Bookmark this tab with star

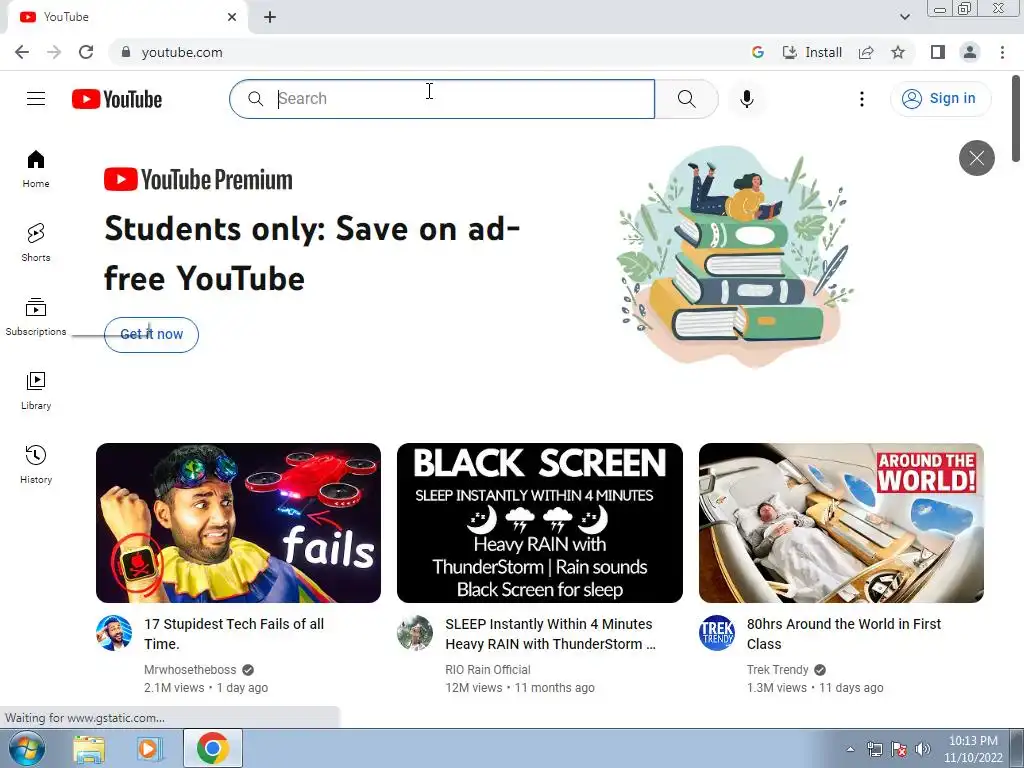pyautogui.click(x=898, y=52)
